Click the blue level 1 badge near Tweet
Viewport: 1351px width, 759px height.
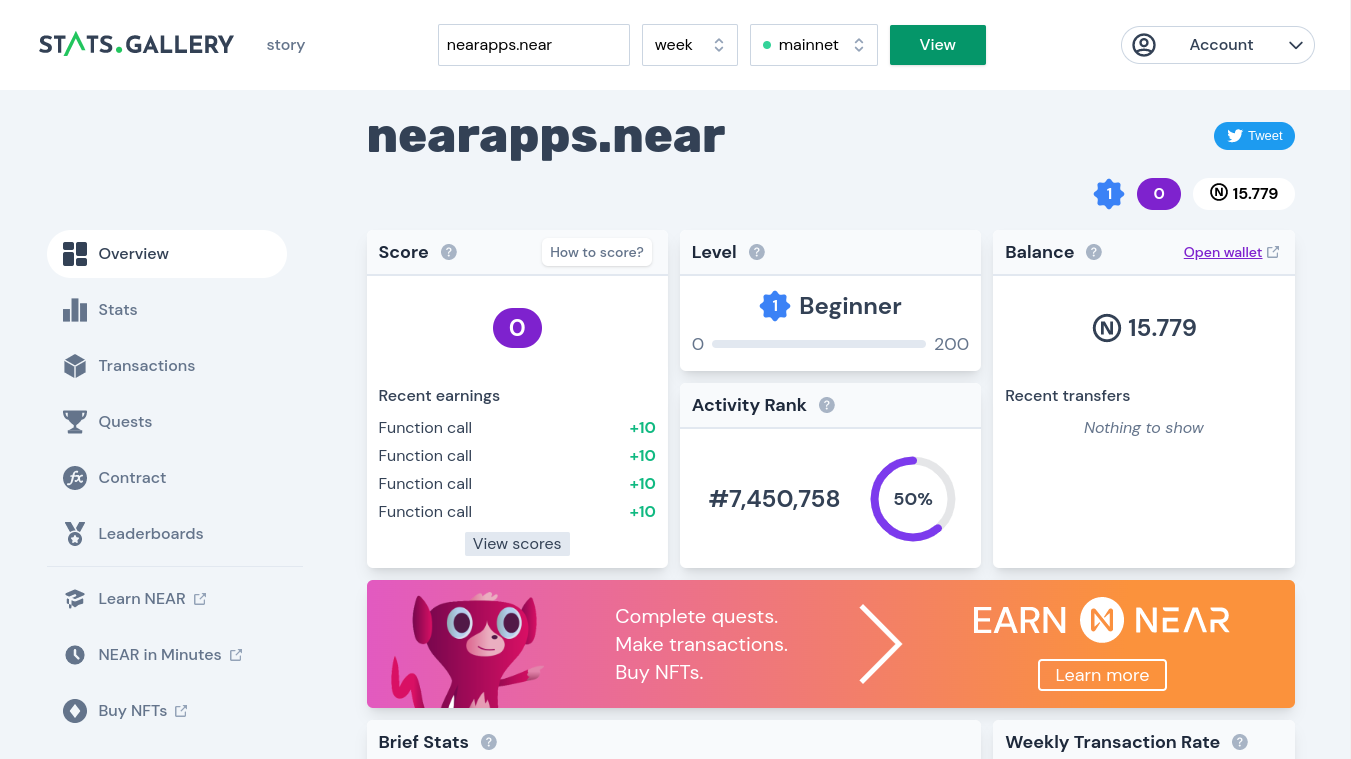pyautogui.click(x=1109, y=194)
